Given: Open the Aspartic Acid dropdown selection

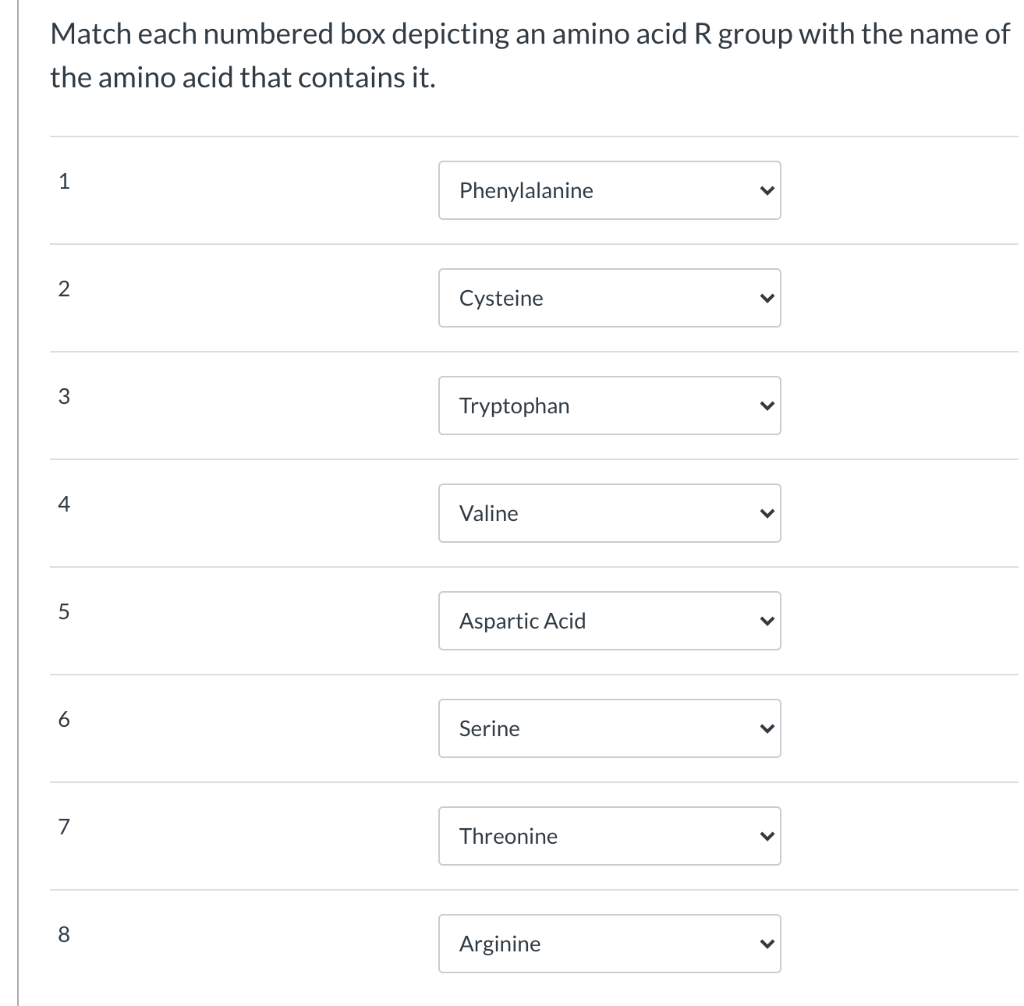Looking at the screenshot, I should tap(608, 621).
